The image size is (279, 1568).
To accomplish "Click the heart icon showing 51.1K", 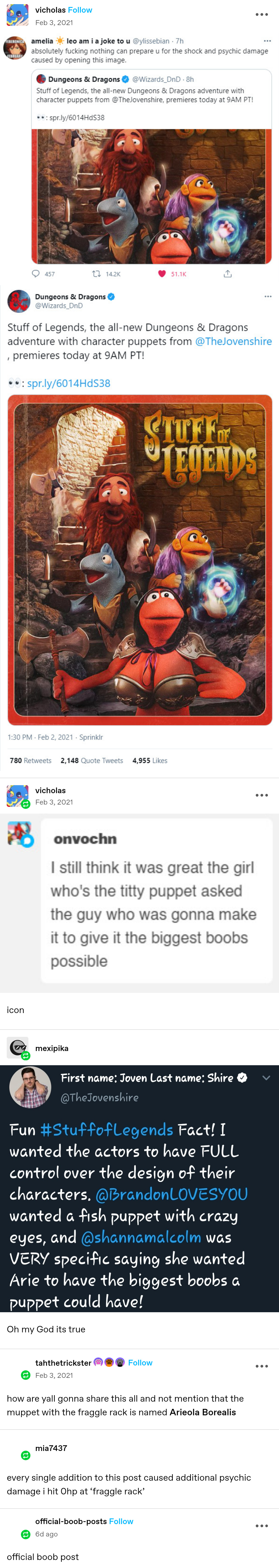I will [x=162, y=274].
